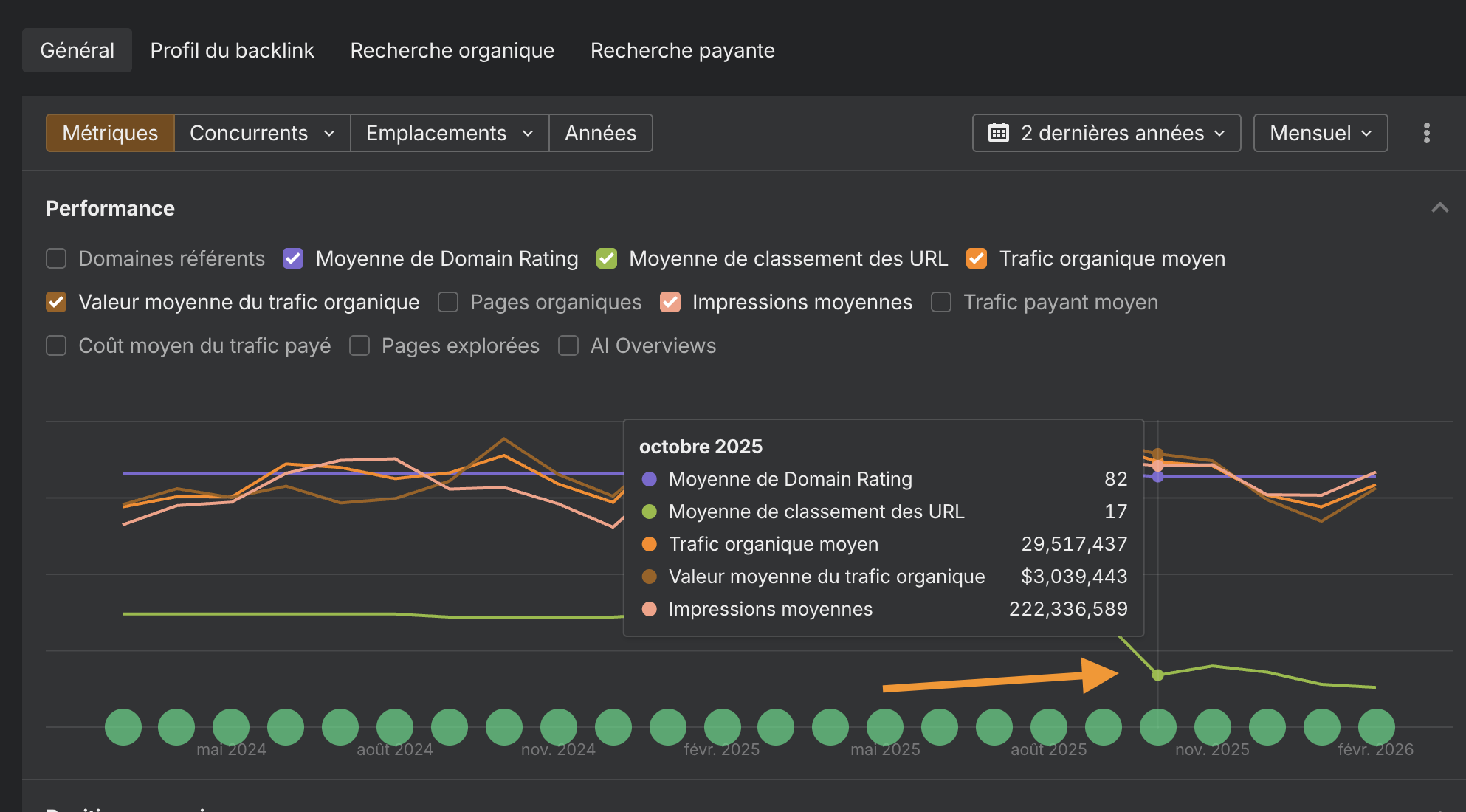Screen dimensions: 1466x812
Task: Click green marker dot above nov. 2025
Action: (x=1213, y=727)
